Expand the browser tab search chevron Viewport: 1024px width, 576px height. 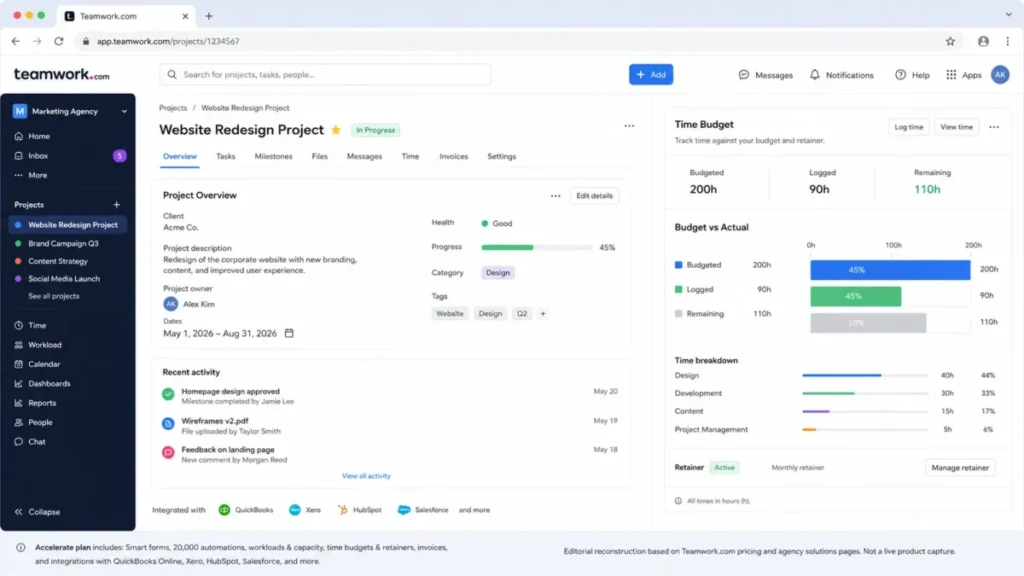[1008, 14]
